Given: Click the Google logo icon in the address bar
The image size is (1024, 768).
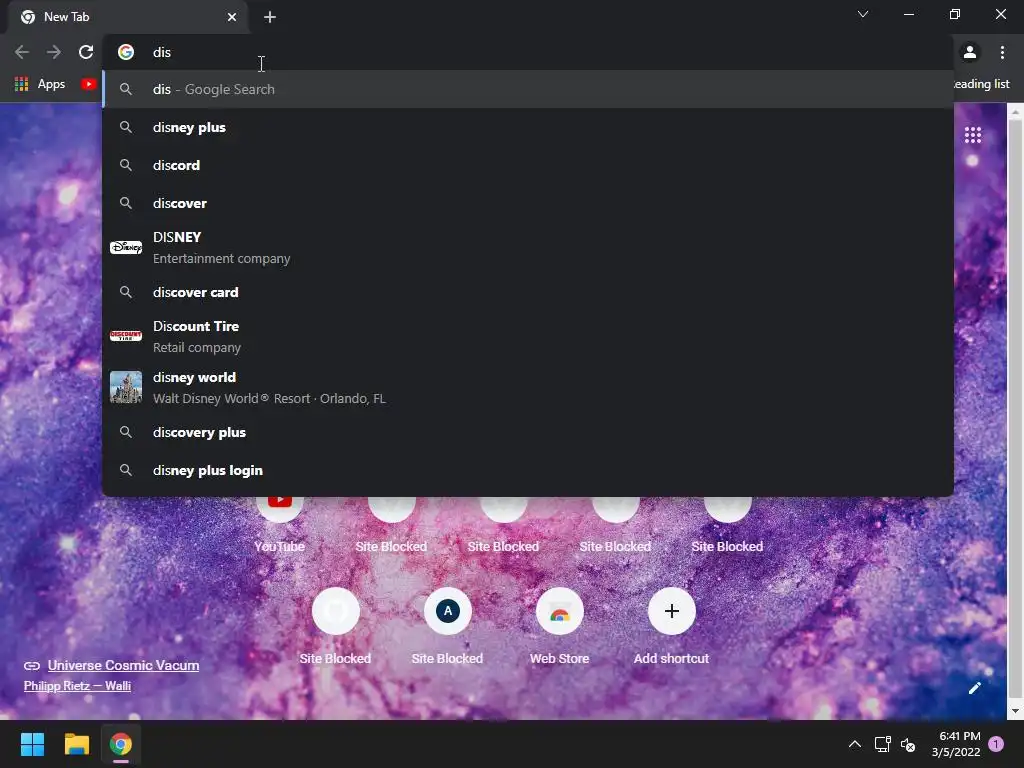Looking at the screenshot, I should pos(126,52).
